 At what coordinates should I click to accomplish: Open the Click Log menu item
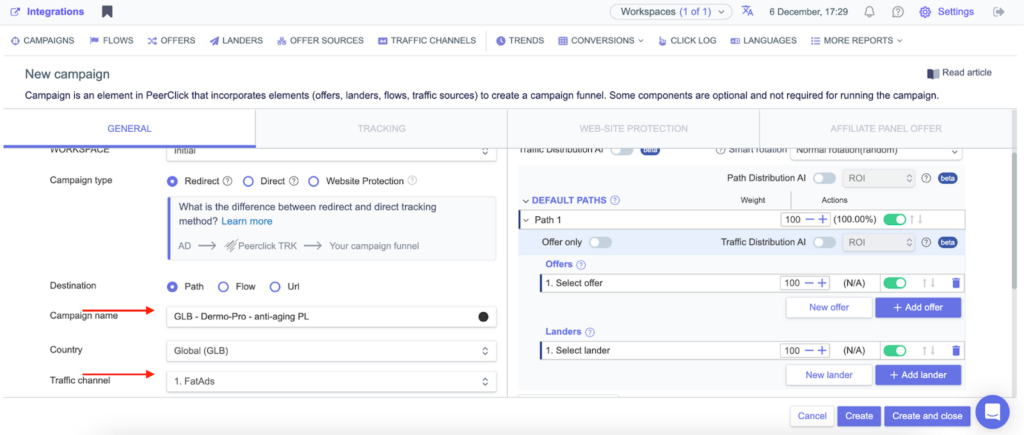click(686, 41)
